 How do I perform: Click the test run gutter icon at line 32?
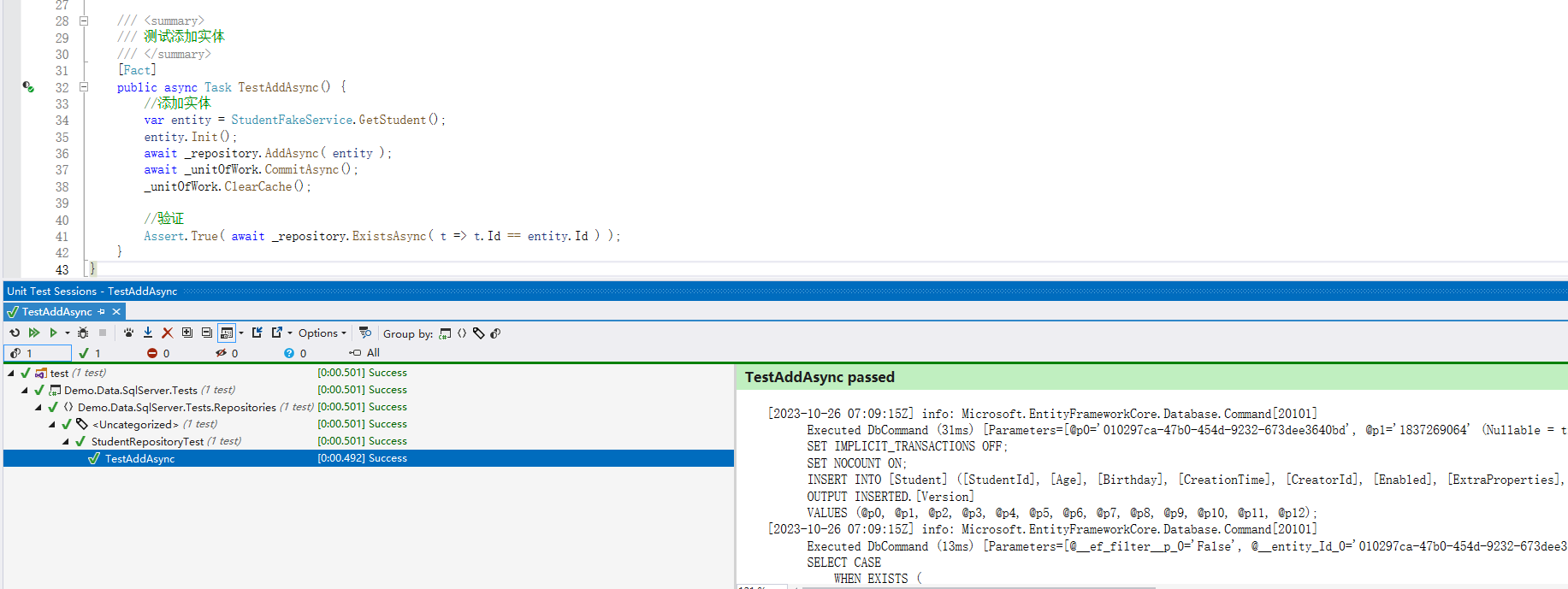(28, 87)
